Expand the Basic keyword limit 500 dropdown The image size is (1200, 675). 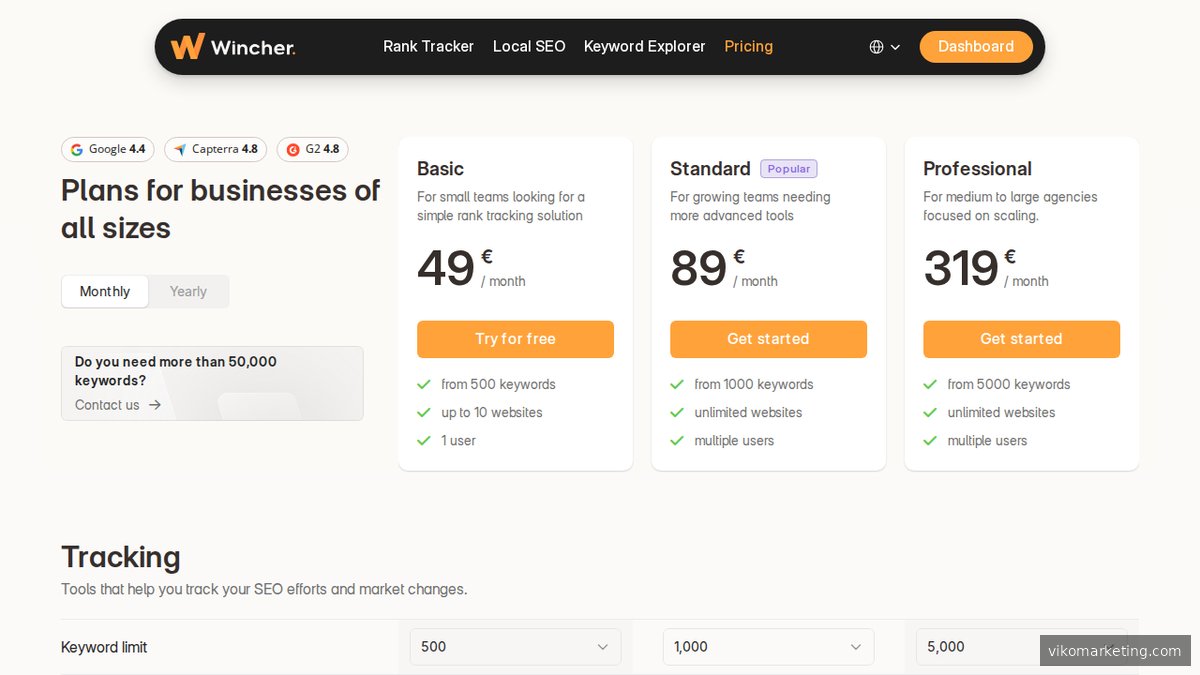tap(515, 647)
